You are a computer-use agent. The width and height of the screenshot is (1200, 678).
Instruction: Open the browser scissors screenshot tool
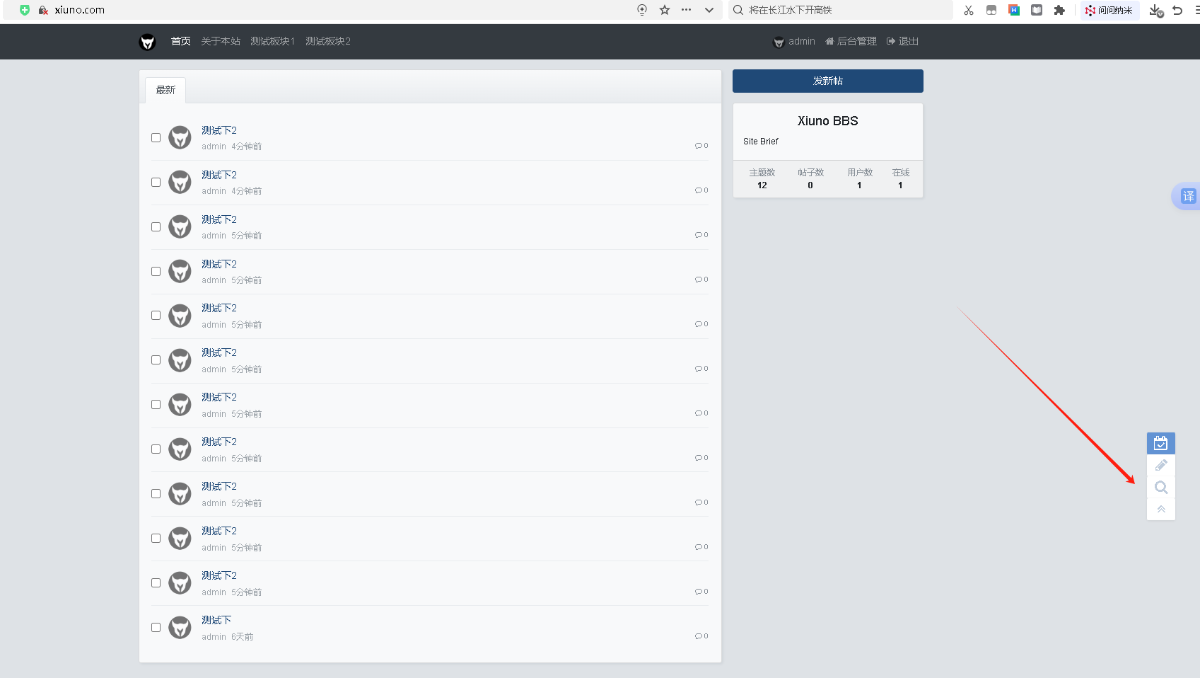(x=968, y=10)
